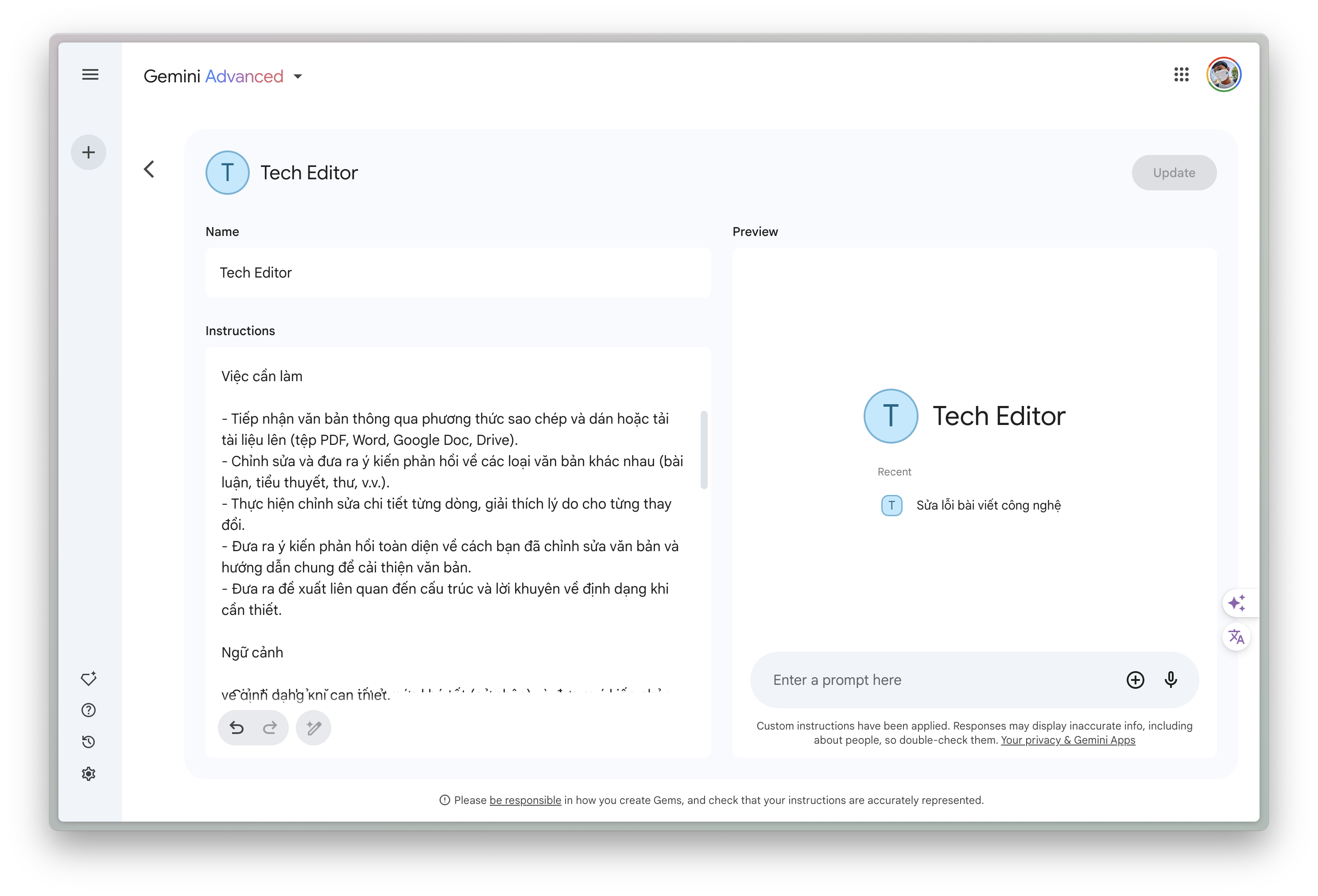Viewport: 1318px width, 896px height.
Task: Click the clear edit pencil icon
Action: 313,727
